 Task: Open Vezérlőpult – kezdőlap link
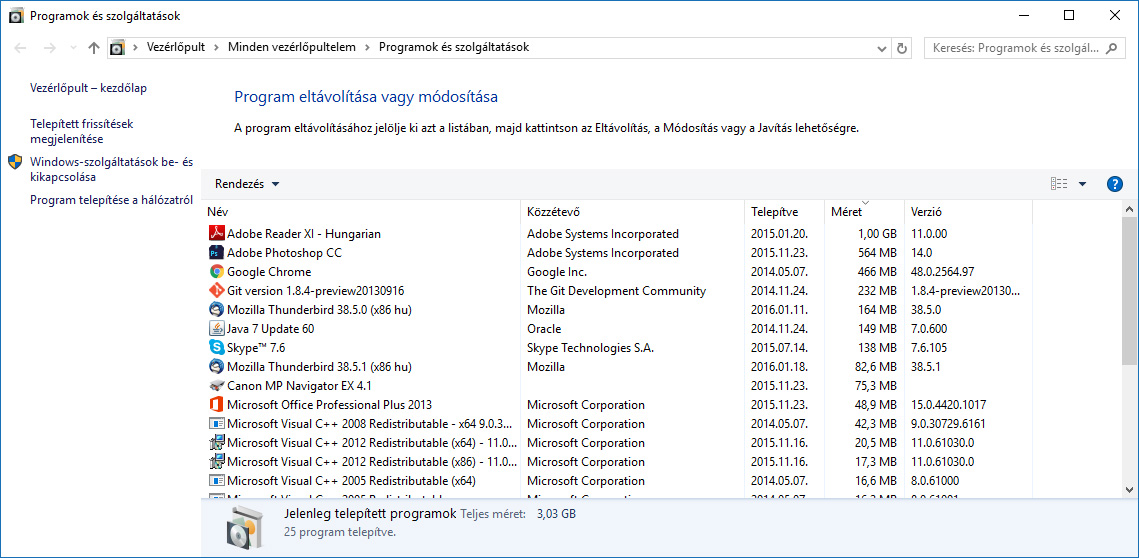coord(88,88)
